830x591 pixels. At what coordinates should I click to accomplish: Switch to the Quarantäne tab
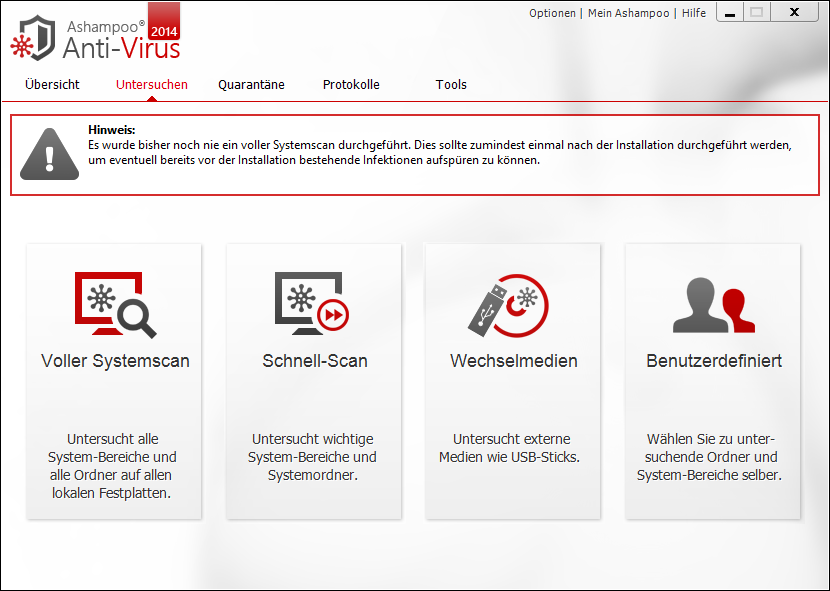coord(251,85)
